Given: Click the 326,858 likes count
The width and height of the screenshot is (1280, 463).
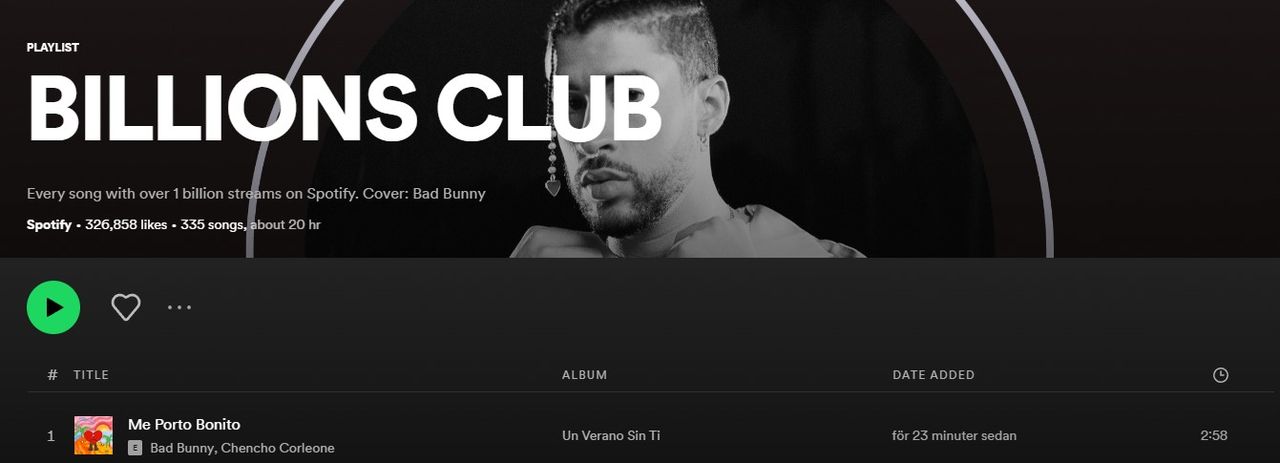Looking at the screenshot, I should pos(126,225).
